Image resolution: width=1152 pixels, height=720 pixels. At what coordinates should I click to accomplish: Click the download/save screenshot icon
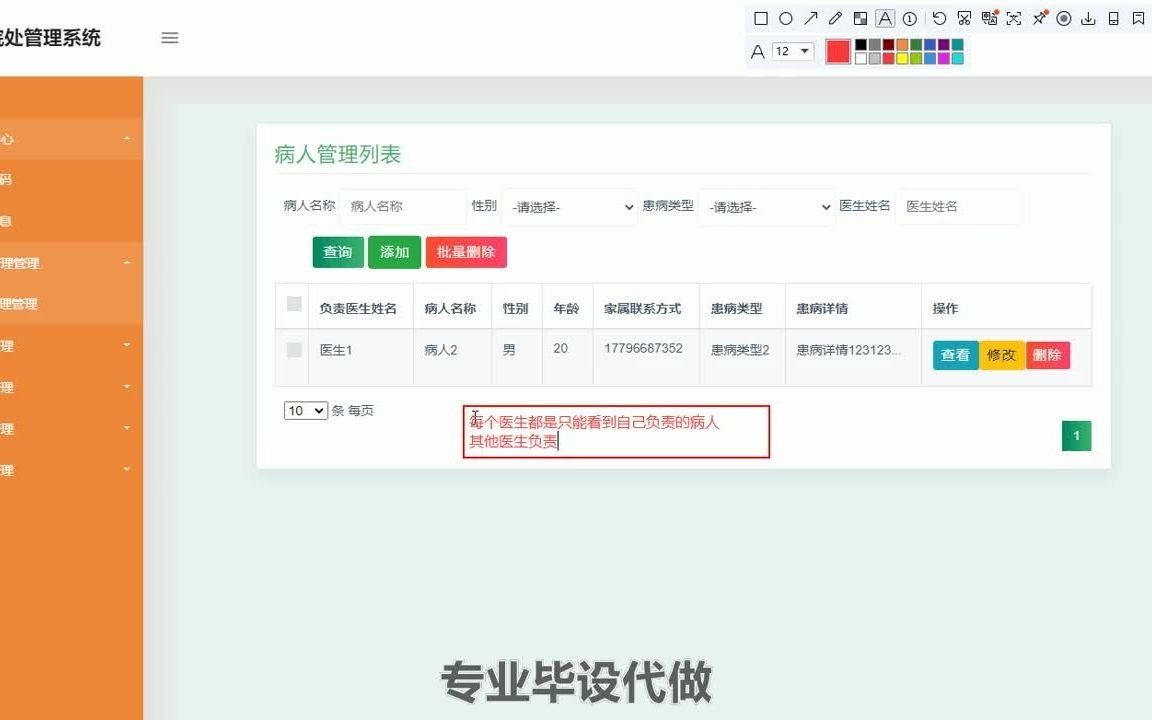tap(1089, 18)
